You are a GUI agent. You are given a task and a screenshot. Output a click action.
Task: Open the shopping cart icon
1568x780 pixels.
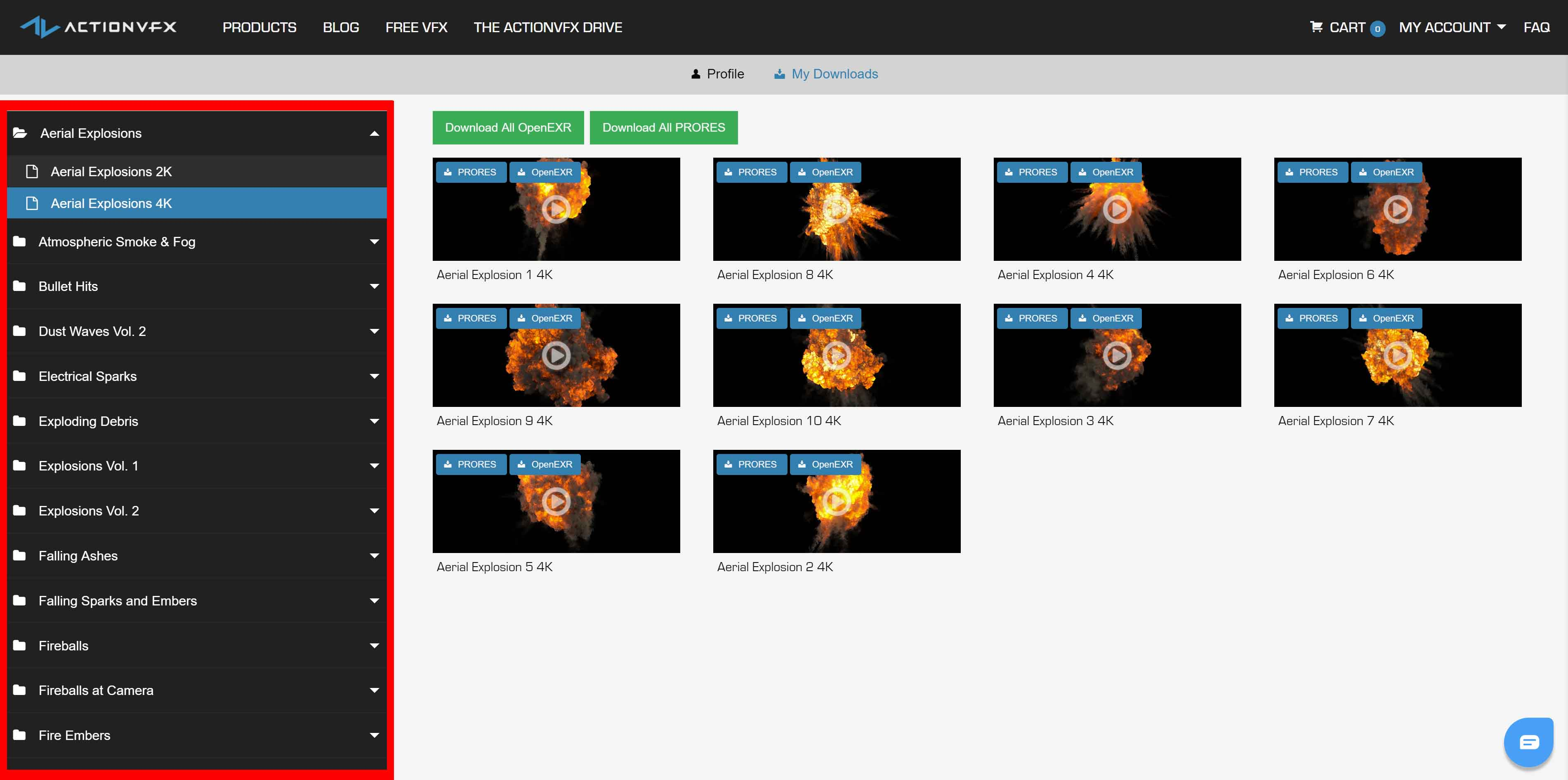(x=1316, y=27)
